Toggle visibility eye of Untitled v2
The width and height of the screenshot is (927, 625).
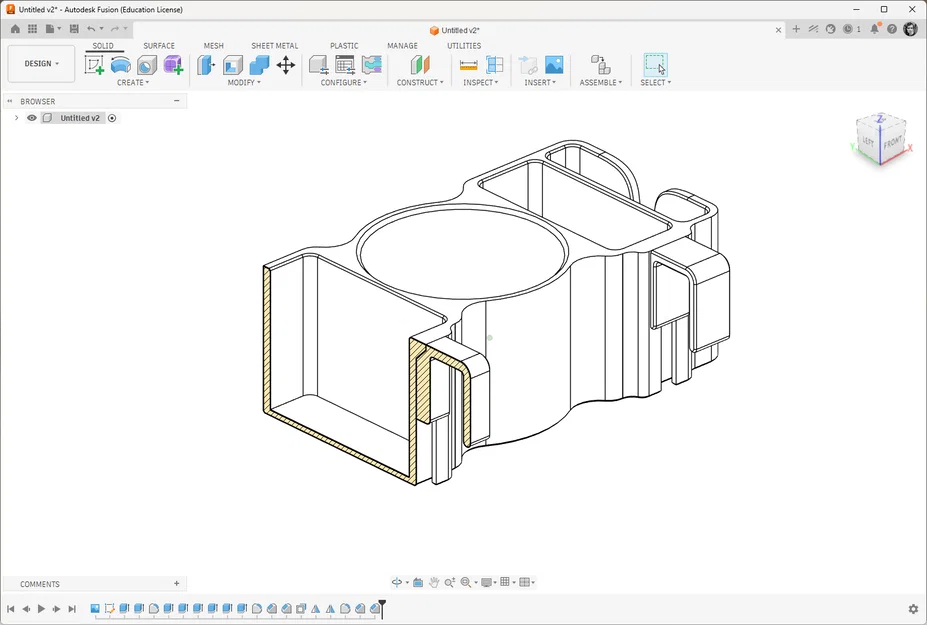click(x=32, y=118)
